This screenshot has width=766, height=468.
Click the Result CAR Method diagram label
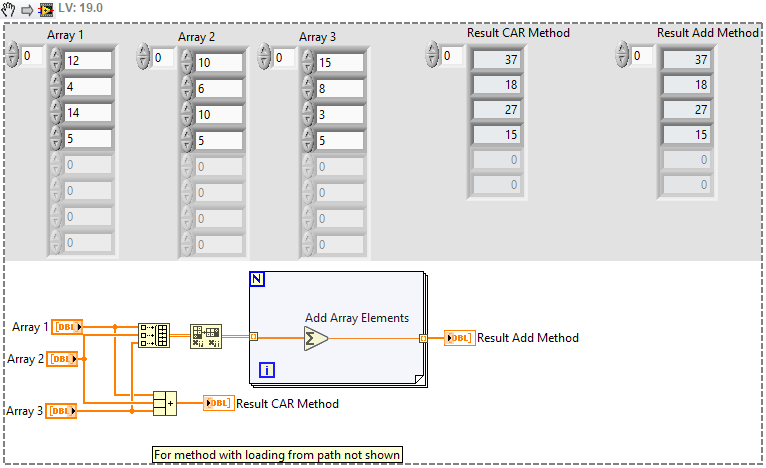click(x=287, y=404)
